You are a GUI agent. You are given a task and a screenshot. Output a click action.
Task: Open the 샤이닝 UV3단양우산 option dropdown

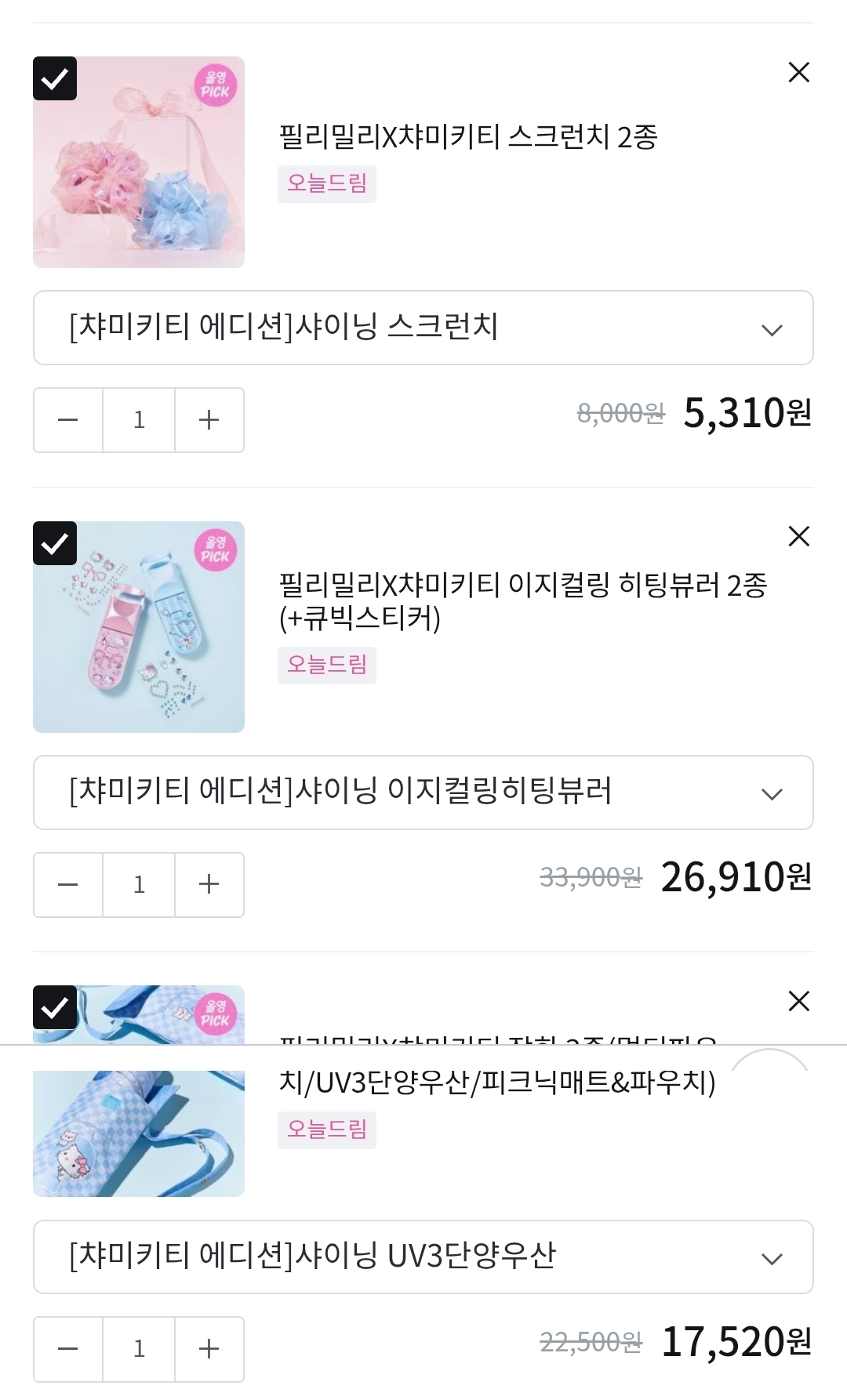coord(423,1257)
